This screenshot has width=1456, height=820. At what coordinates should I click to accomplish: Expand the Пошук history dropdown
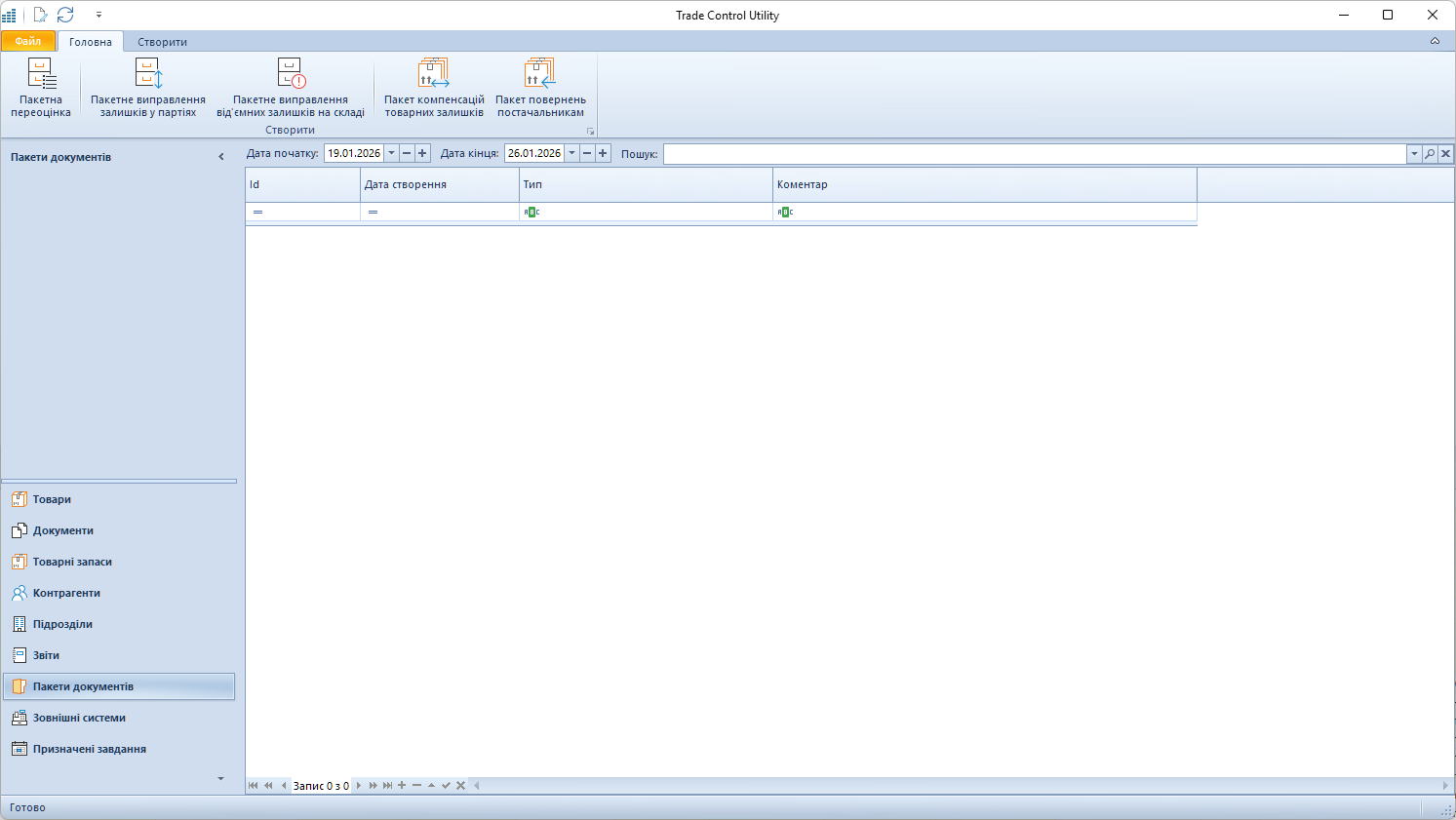click(x=1414, y=154)
